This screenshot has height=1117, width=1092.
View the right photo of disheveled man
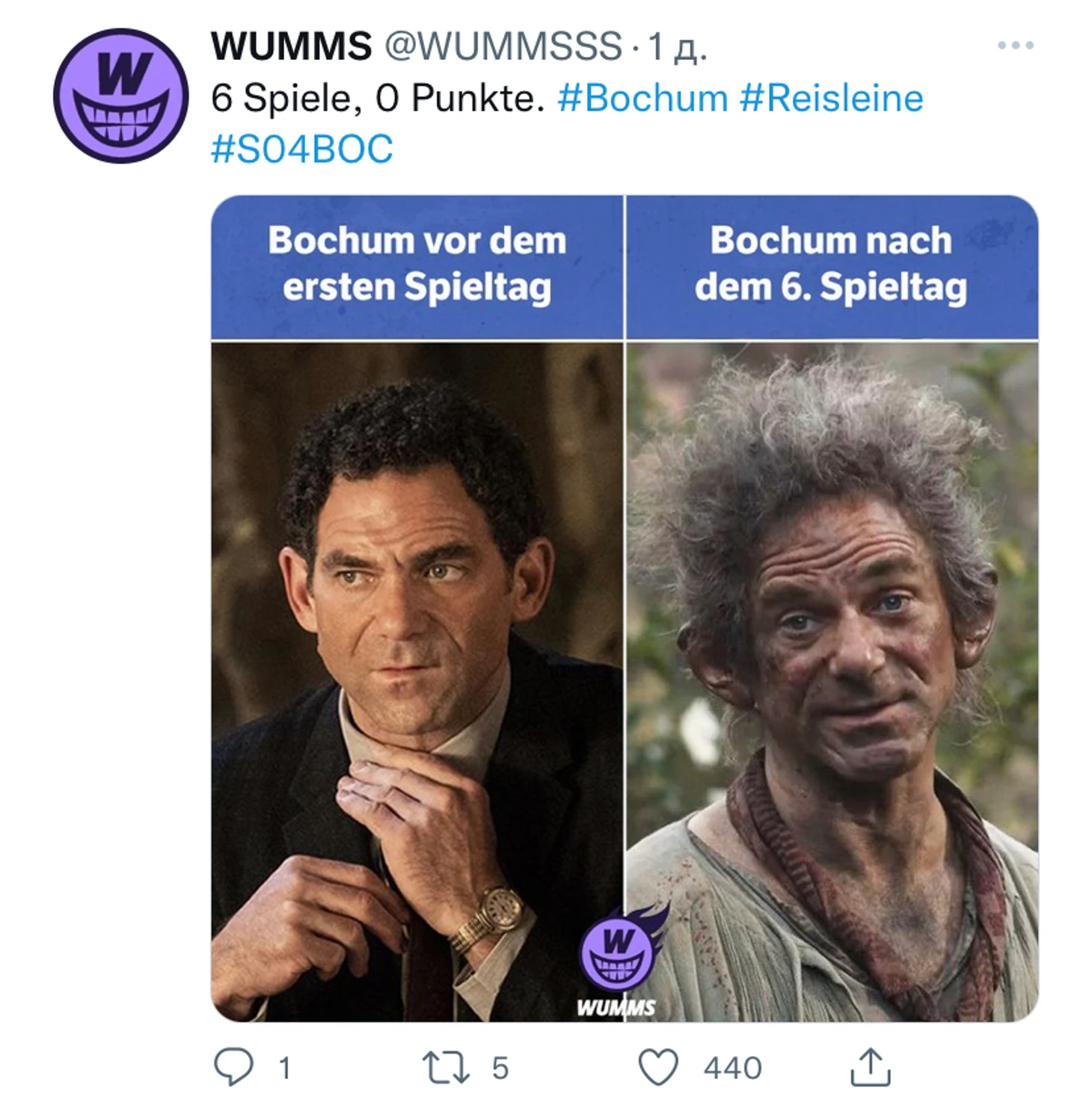pyautogui.click(x=832, y=682)
